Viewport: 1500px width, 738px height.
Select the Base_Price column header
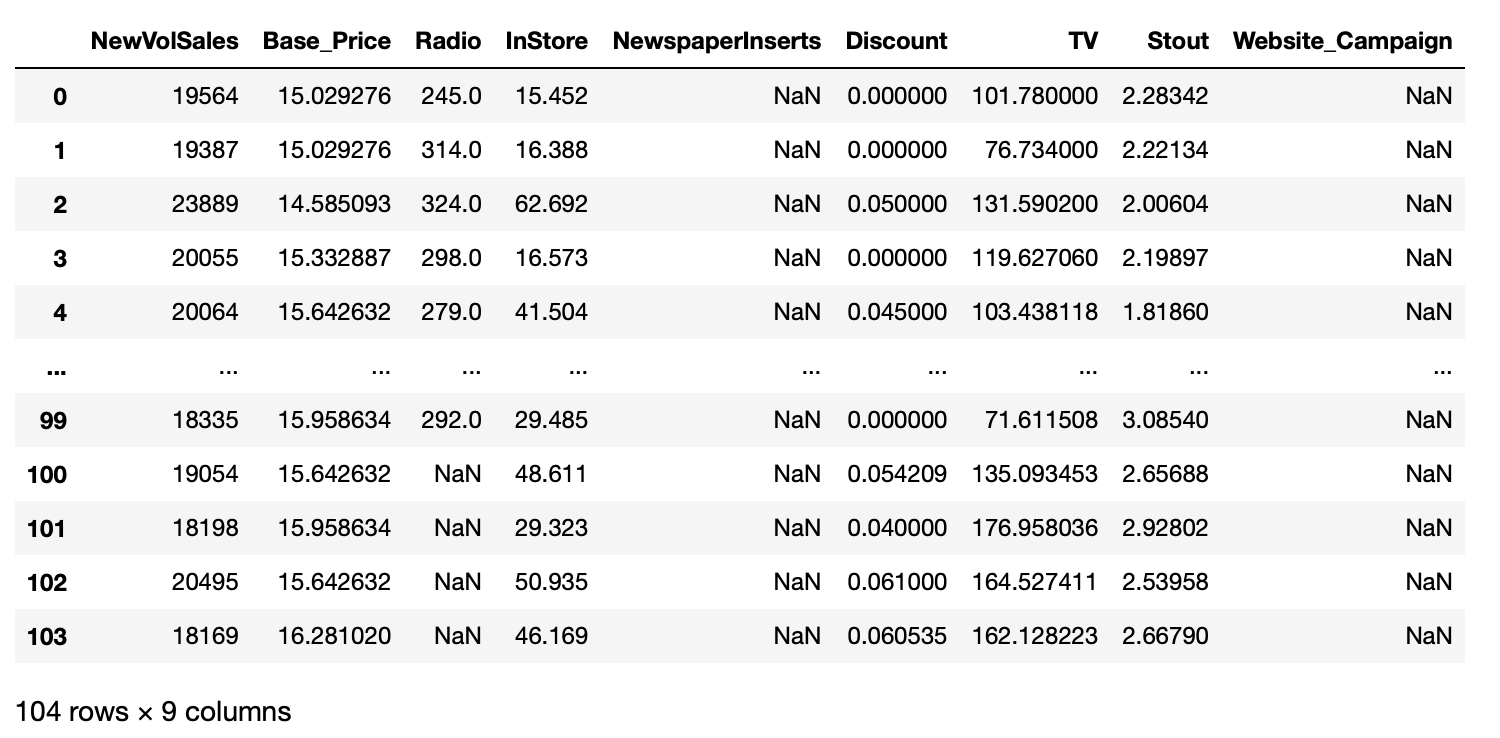[327, 41]
